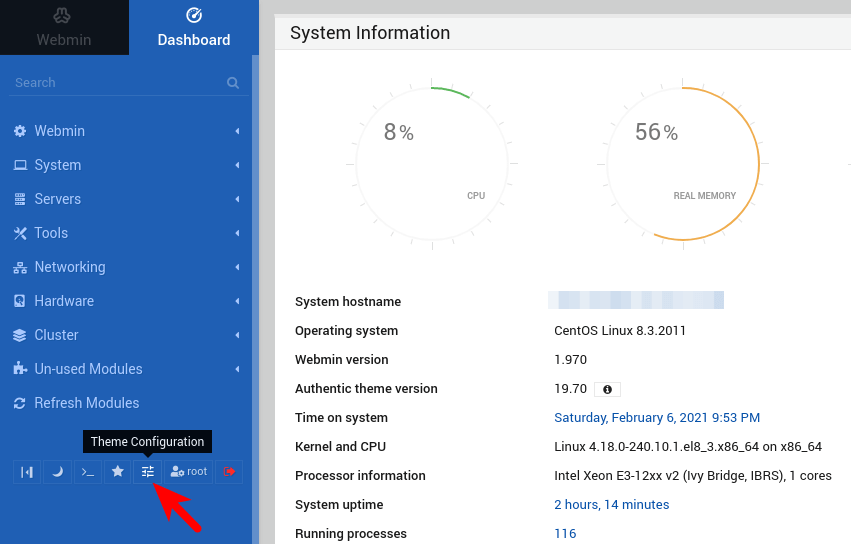
Task: Expand the Networking menu category
Action: click(x=70, y=267)
